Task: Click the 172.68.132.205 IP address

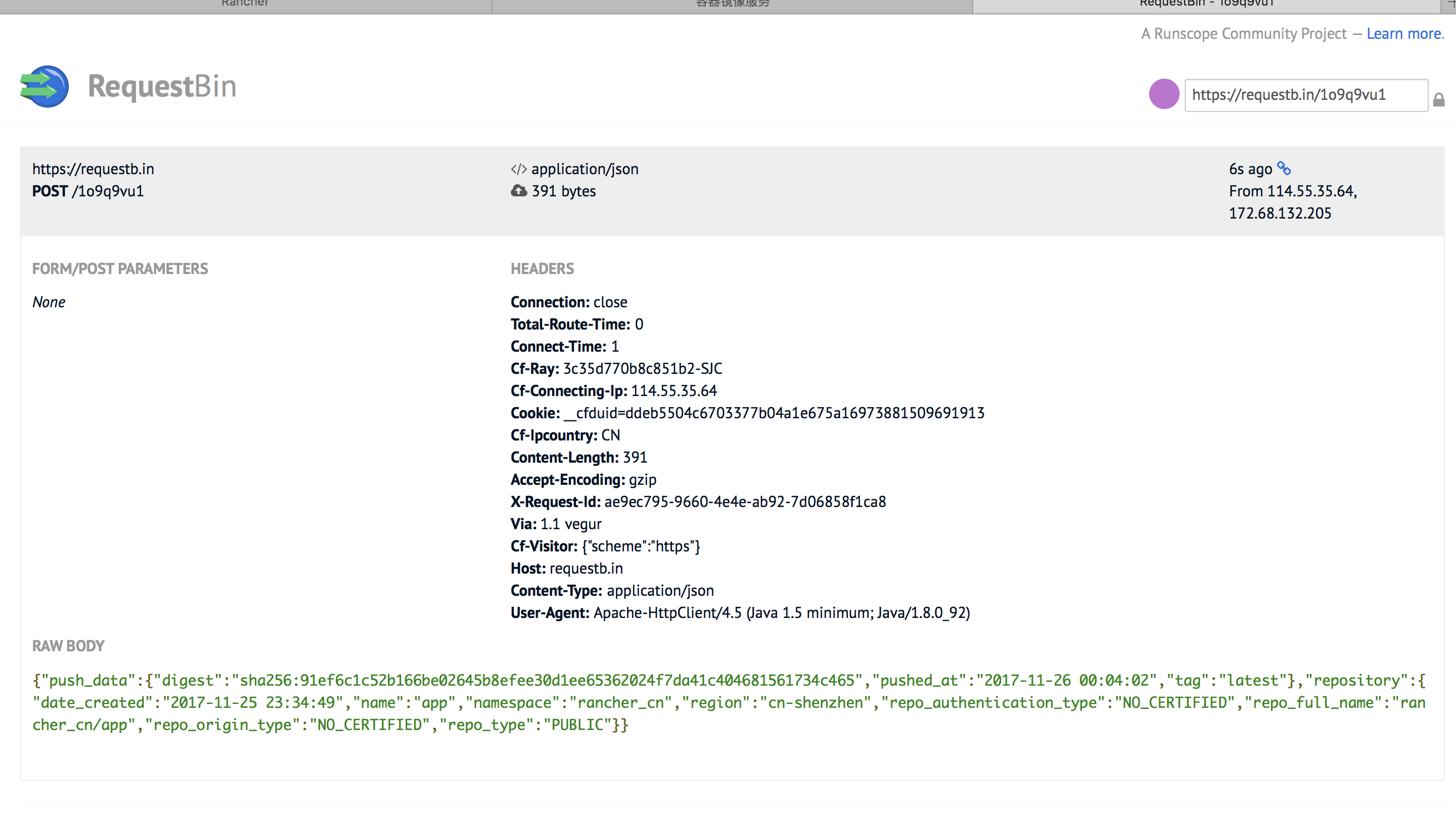Action: click(x=1280, y=214)
